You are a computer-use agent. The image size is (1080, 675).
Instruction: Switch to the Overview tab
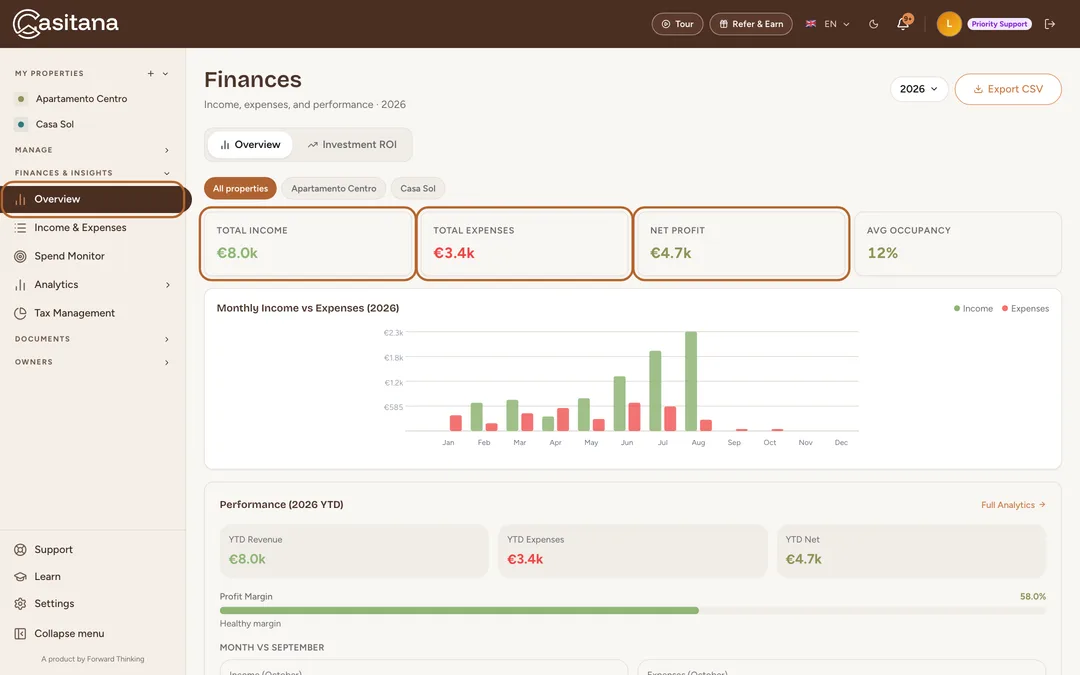[x=250, y=145]
